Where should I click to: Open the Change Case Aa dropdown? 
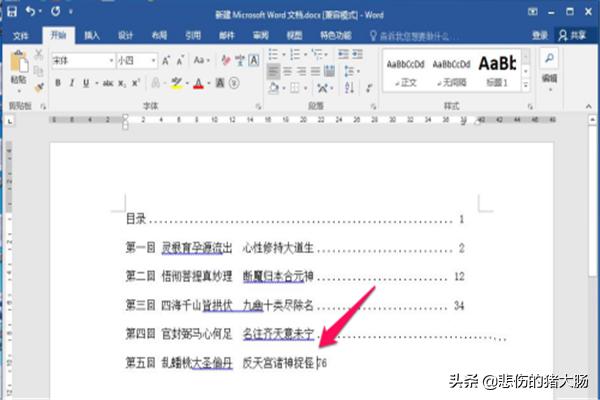click(x=201, y=60)
